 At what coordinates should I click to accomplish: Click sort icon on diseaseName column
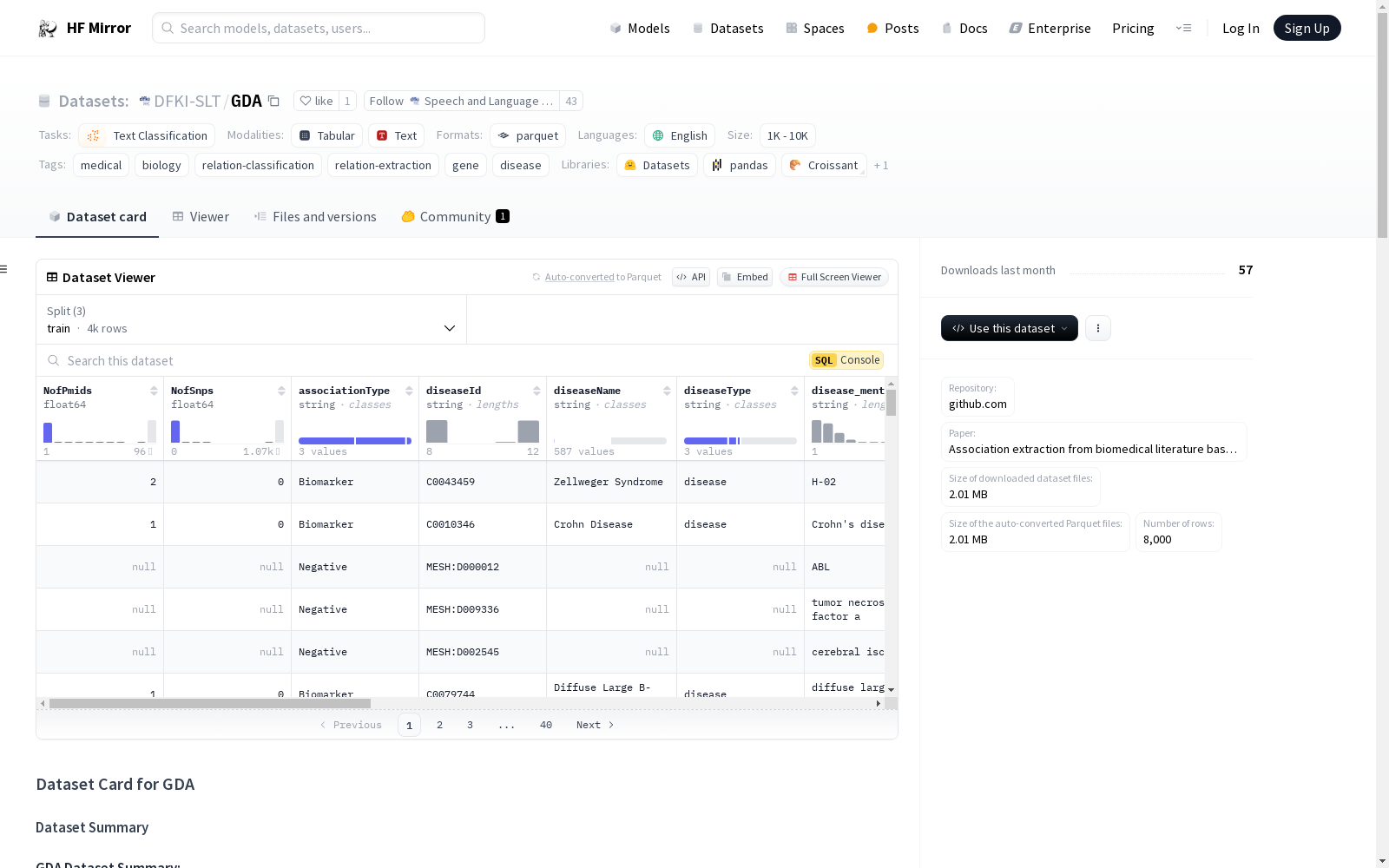[667, 391]
